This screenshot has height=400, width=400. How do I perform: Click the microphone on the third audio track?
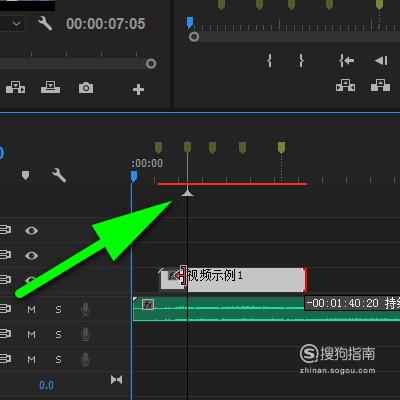coord(85,359)
